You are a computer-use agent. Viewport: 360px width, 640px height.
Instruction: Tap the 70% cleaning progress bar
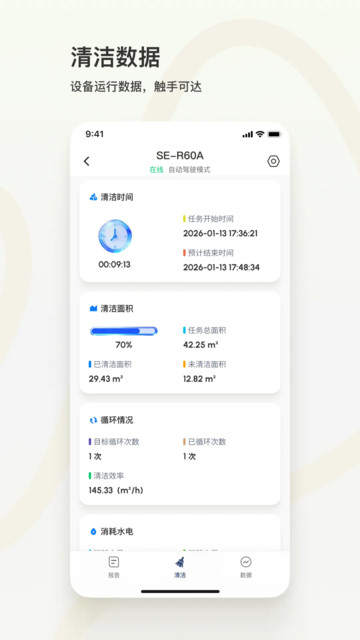tap(124, 331)
